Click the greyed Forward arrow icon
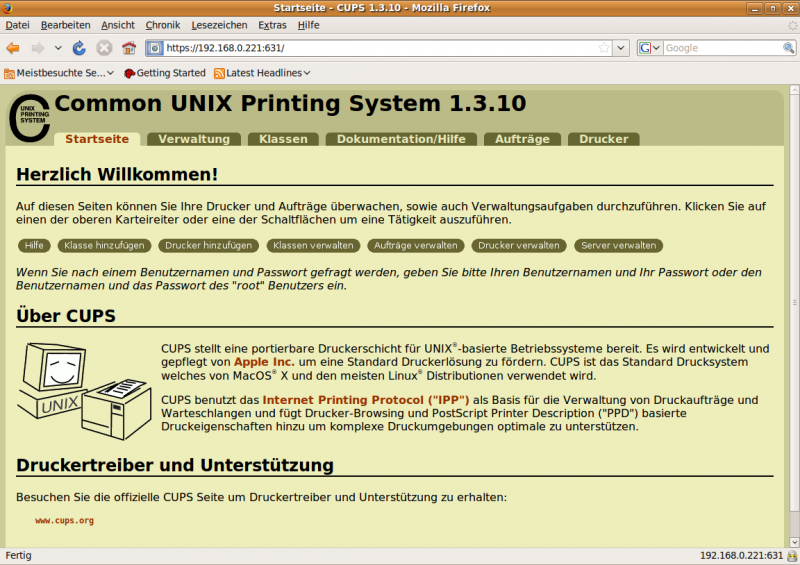 point(38,48)
